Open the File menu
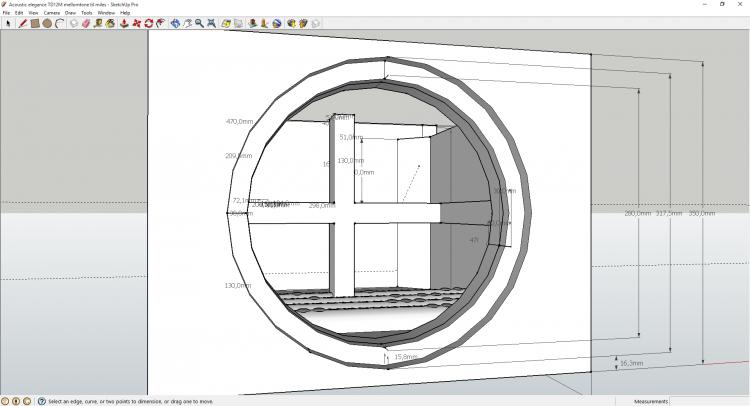 coord(6,12)
